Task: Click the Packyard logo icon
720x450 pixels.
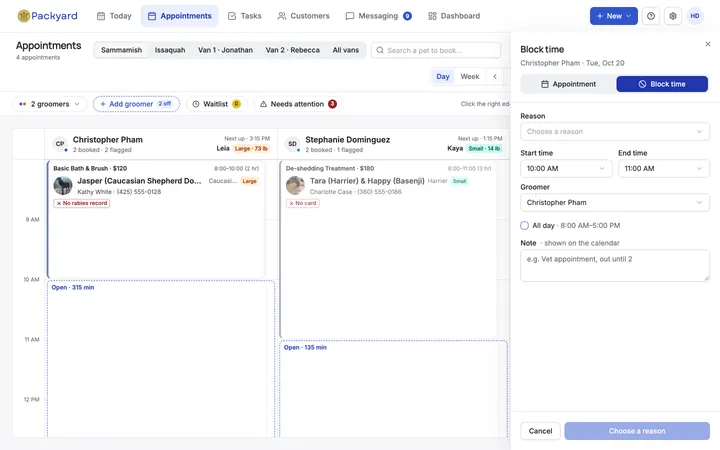Action: (x=23, y=16)
